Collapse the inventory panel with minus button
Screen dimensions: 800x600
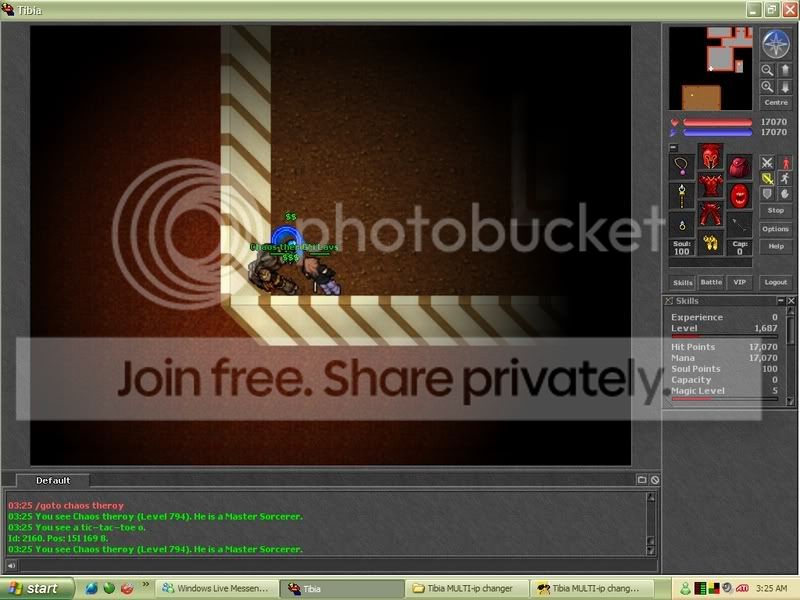pyautogui.click(x=673, y=147)
